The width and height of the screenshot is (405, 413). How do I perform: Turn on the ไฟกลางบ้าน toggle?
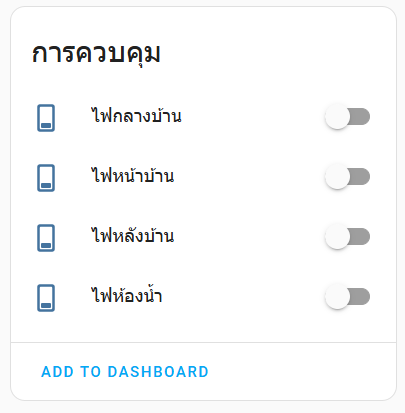coord(347,117)
